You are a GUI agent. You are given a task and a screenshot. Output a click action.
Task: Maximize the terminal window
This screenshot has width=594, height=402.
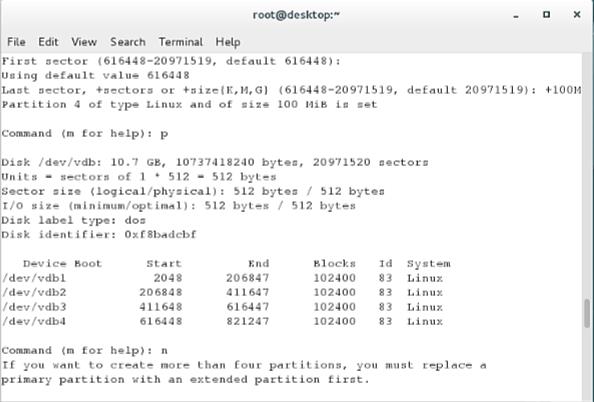pos(546,14)
